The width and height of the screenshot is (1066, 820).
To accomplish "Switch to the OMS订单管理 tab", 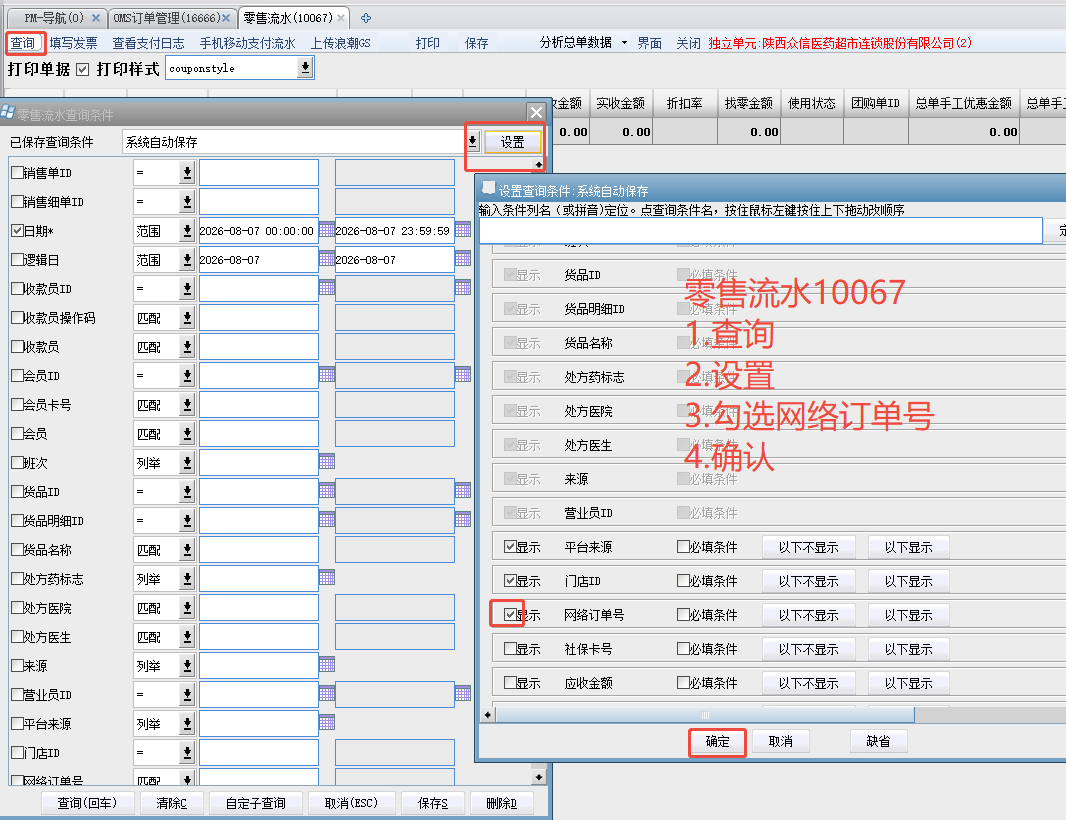I will click(x=166, y=18).
